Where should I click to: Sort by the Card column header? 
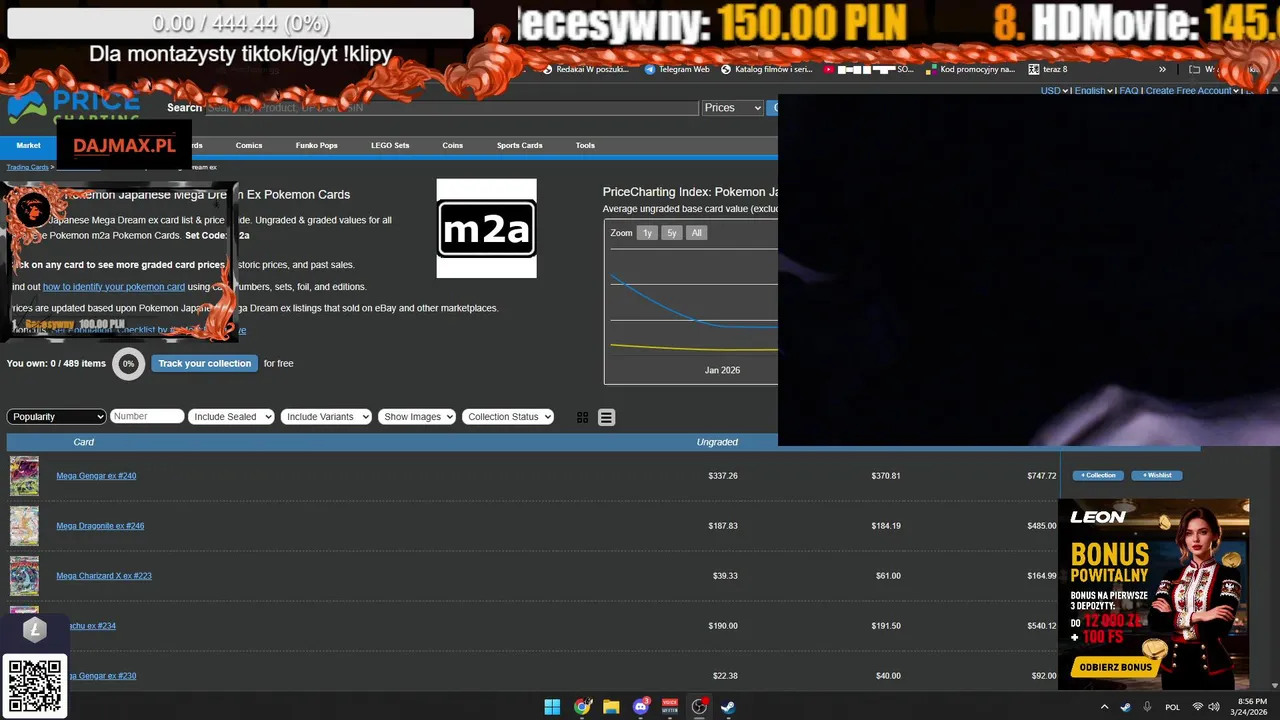[84, 442]
